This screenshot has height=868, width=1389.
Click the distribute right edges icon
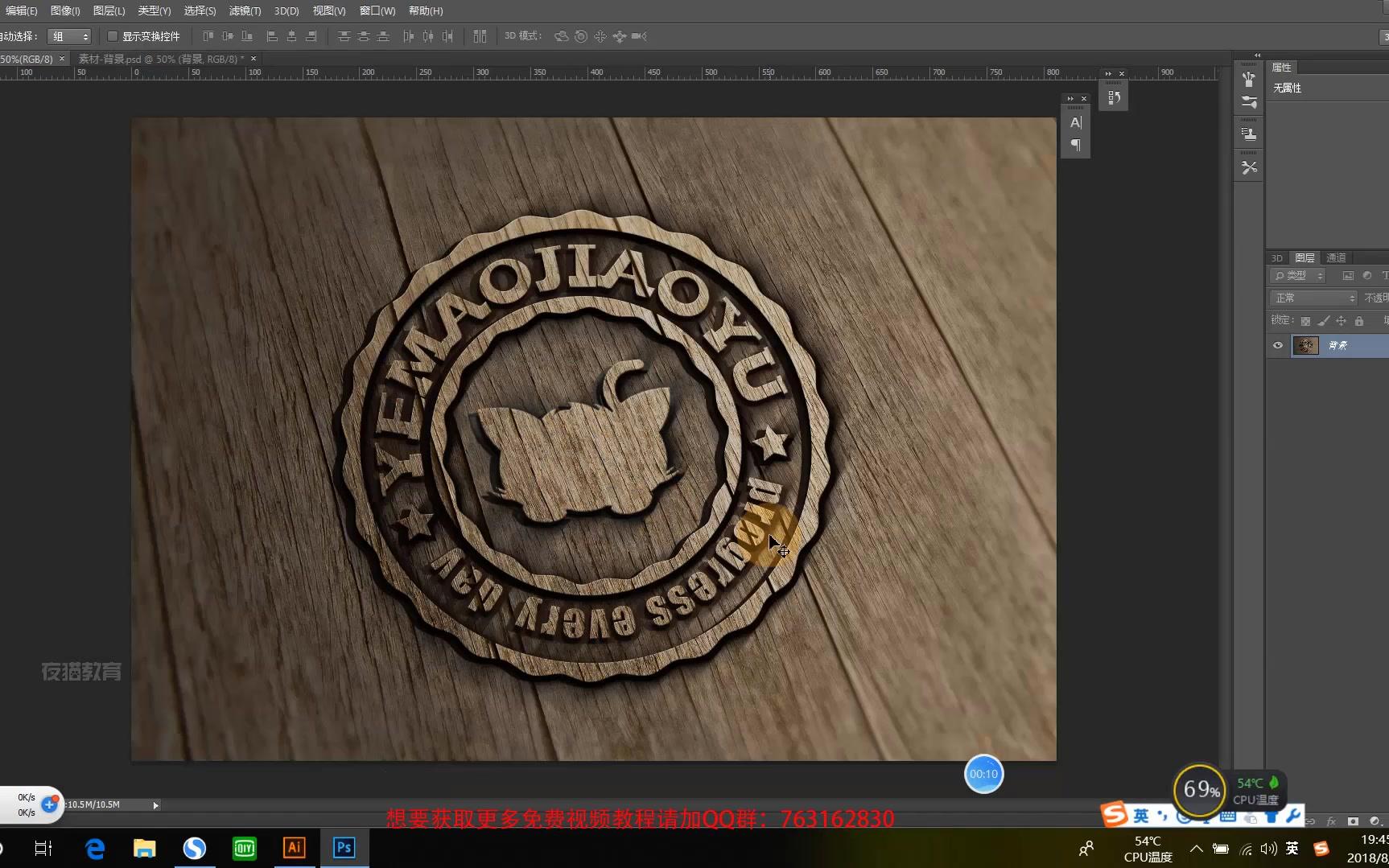coord(447,36)
